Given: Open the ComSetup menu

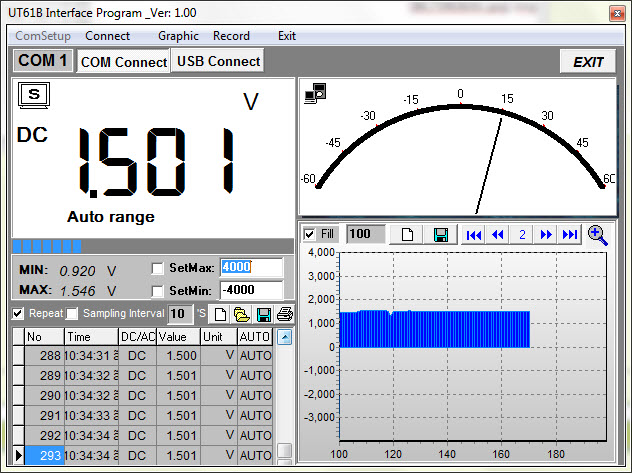Looking at the screenshot, I should (x=43, y=36).
